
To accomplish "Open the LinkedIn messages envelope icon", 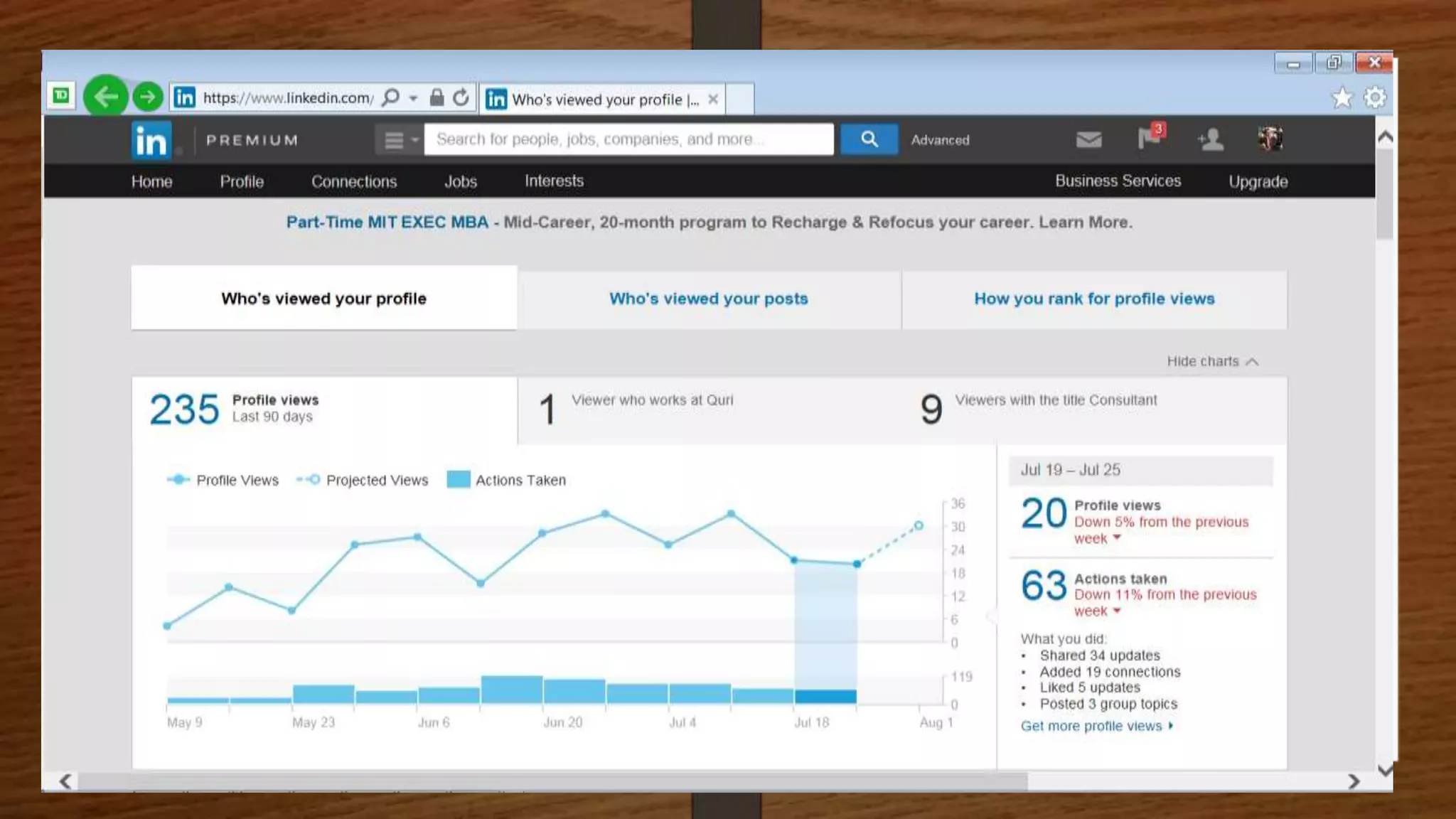I will tap(1088, 139).
